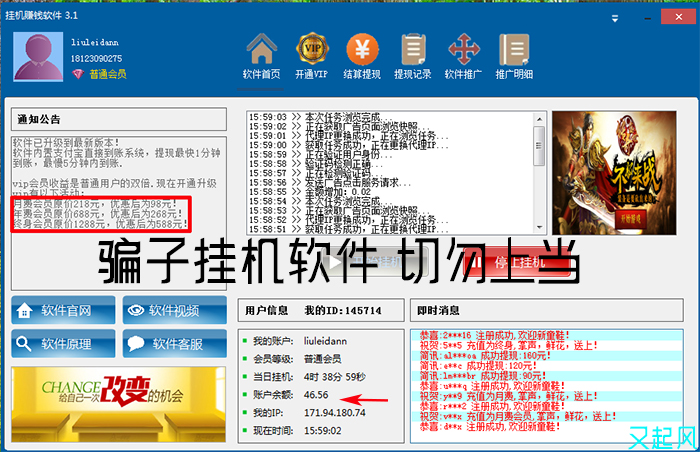Open the 结算提现 yuan coin tab
Image resolution: width=700 pixels, height=452 pixels.
[x=362, y=57]
